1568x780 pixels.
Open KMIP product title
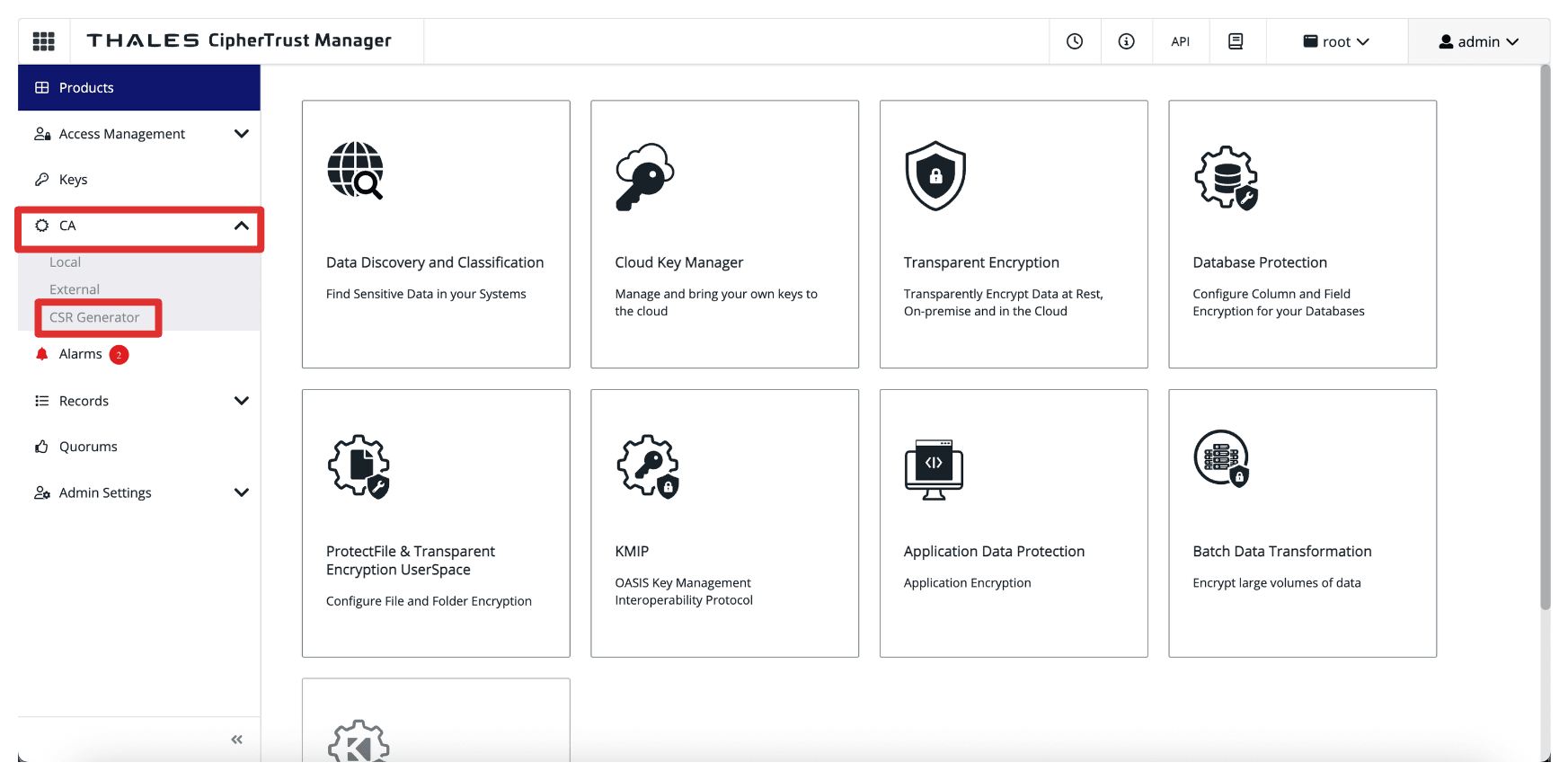(x=632, y=552)
